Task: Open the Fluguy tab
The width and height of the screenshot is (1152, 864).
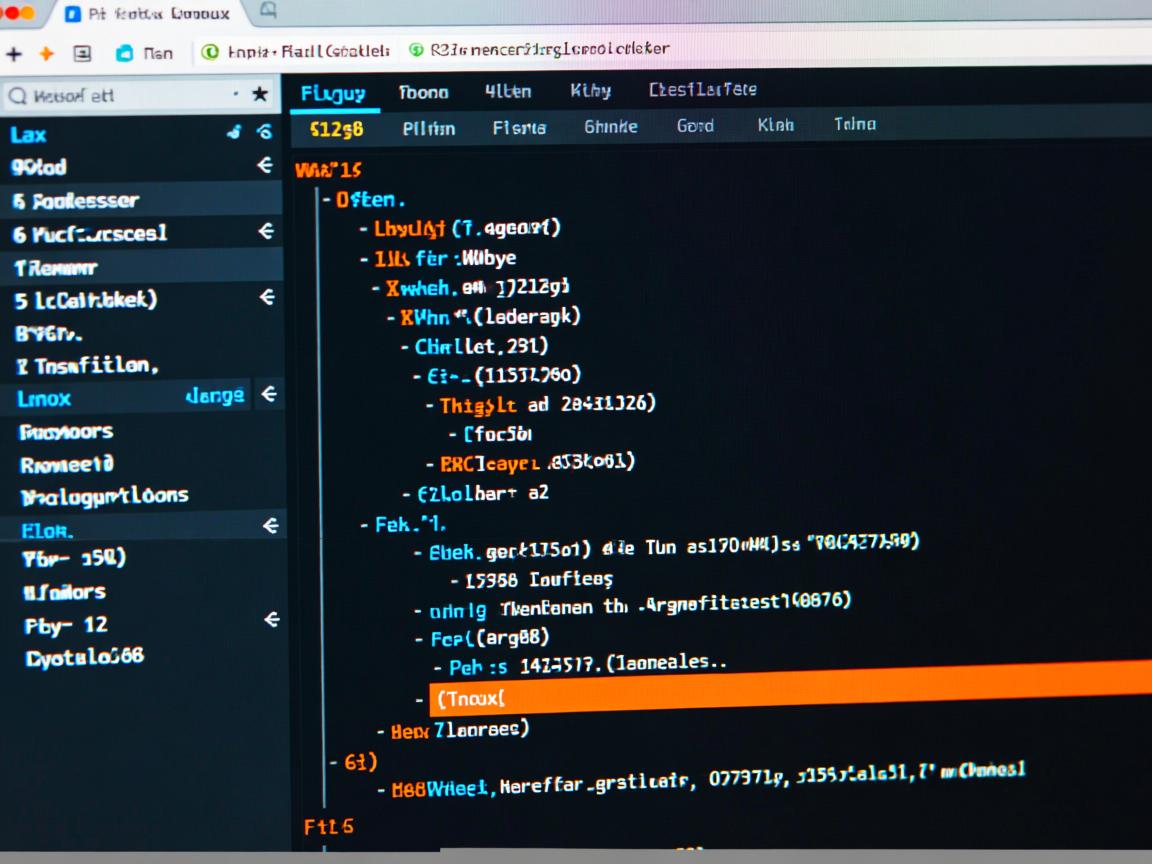Action: pyautogui.click(x=332, y=94)
